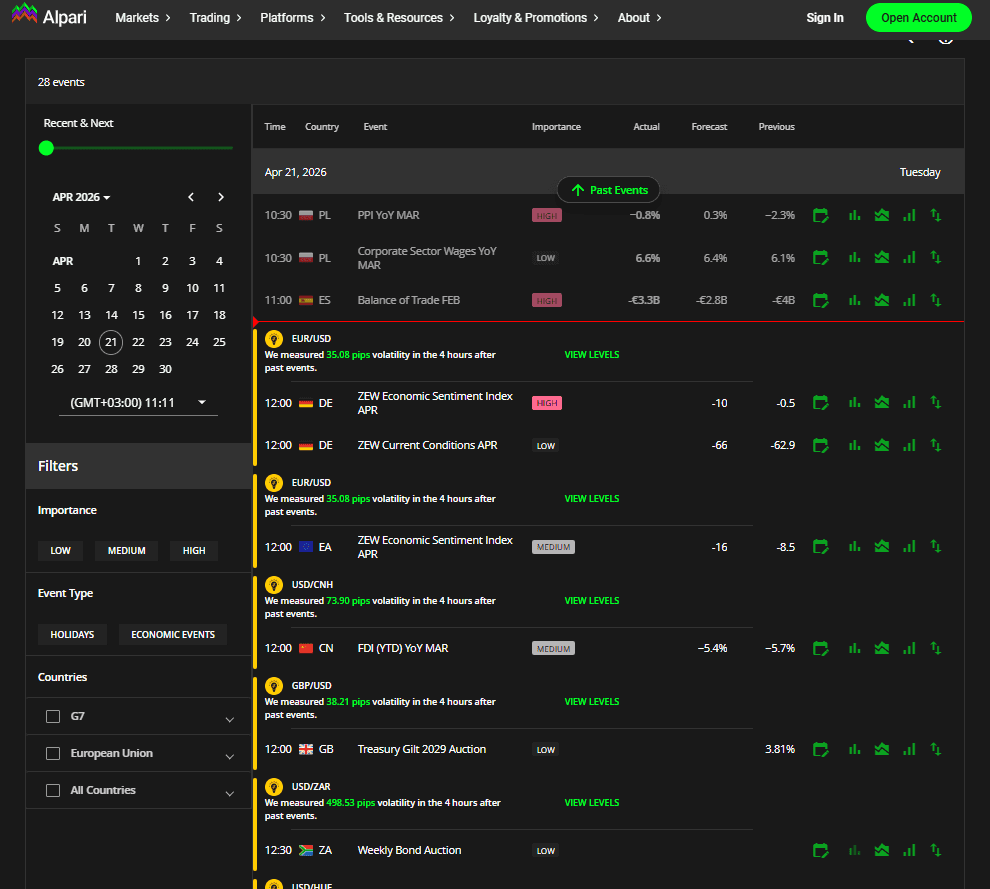Screen dimensions: 990x889
Task: Click up-down arrows icon for Treasury Gilt 2029 Auction
Action: pyautogui.click(x=936, y=749)
